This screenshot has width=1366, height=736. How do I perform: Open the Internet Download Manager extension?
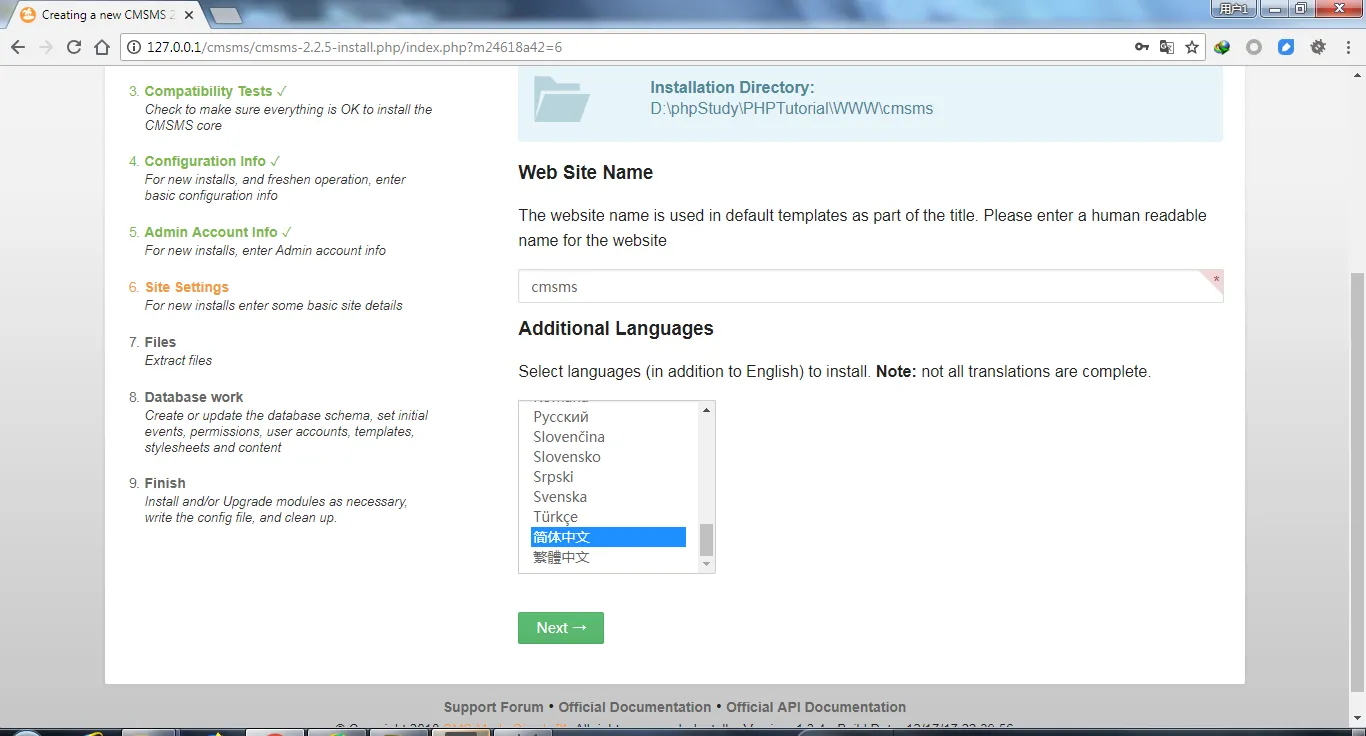click(x=1222, y=47)
